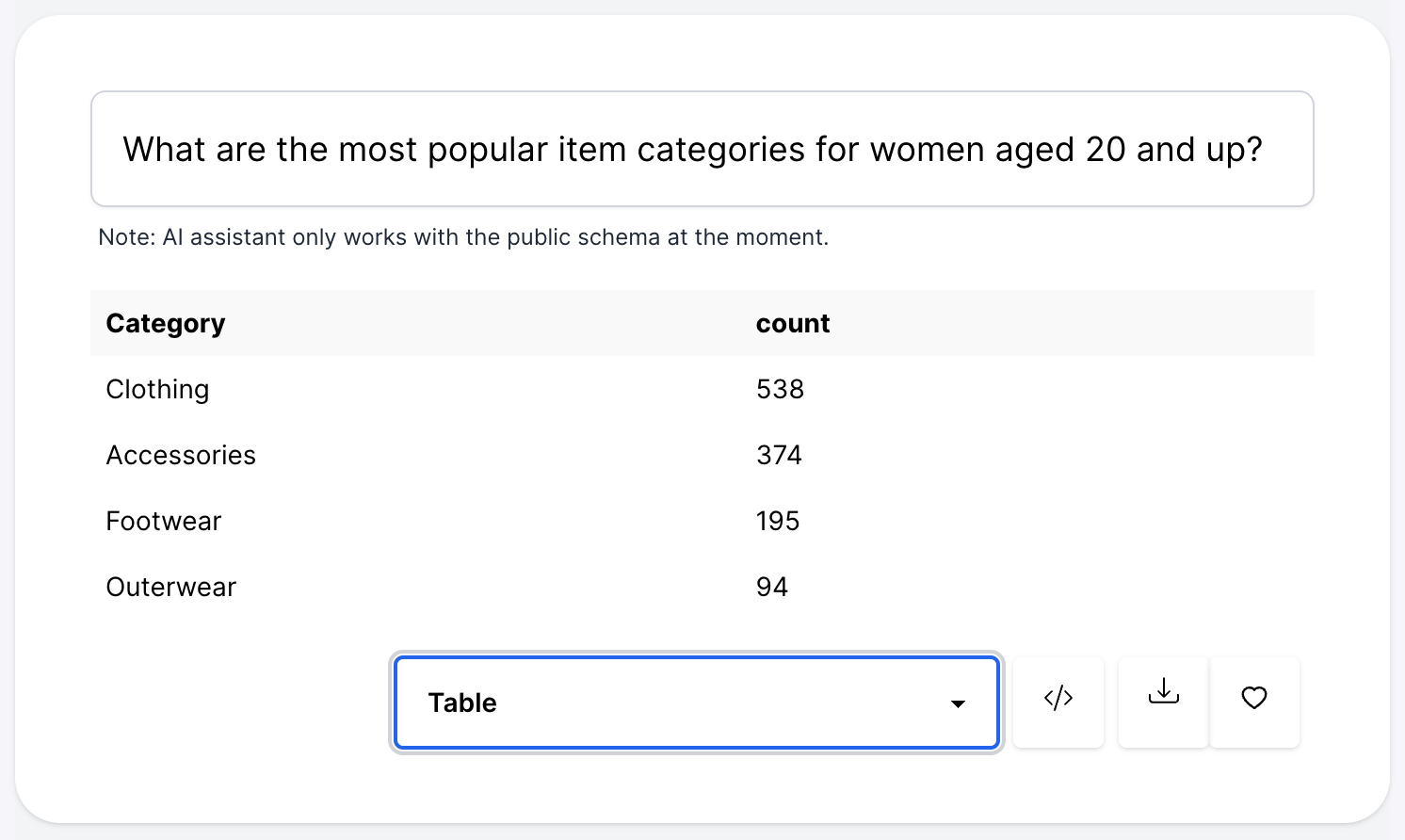
Task: Select the Clothing row label
Action: tap(157, 390)
